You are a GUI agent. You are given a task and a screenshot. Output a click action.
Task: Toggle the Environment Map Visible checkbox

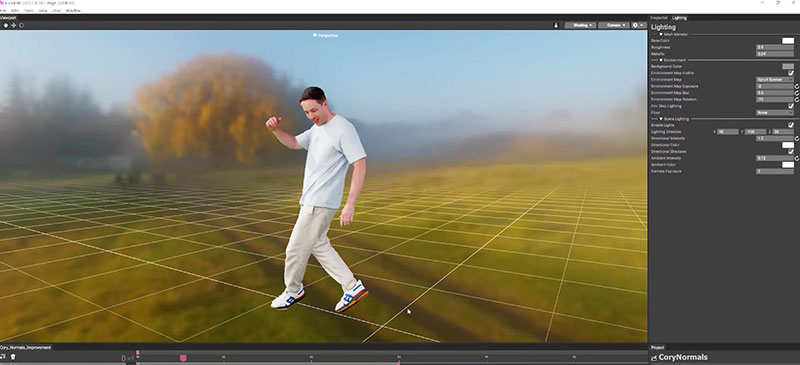click(x=791, y=73)
